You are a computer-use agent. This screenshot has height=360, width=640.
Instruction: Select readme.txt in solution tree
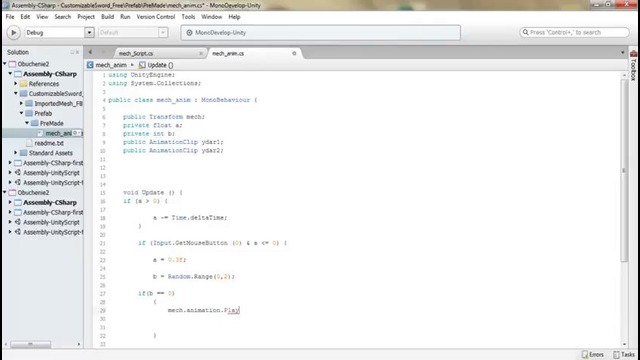pyautogui.click(x=49, y=143)
